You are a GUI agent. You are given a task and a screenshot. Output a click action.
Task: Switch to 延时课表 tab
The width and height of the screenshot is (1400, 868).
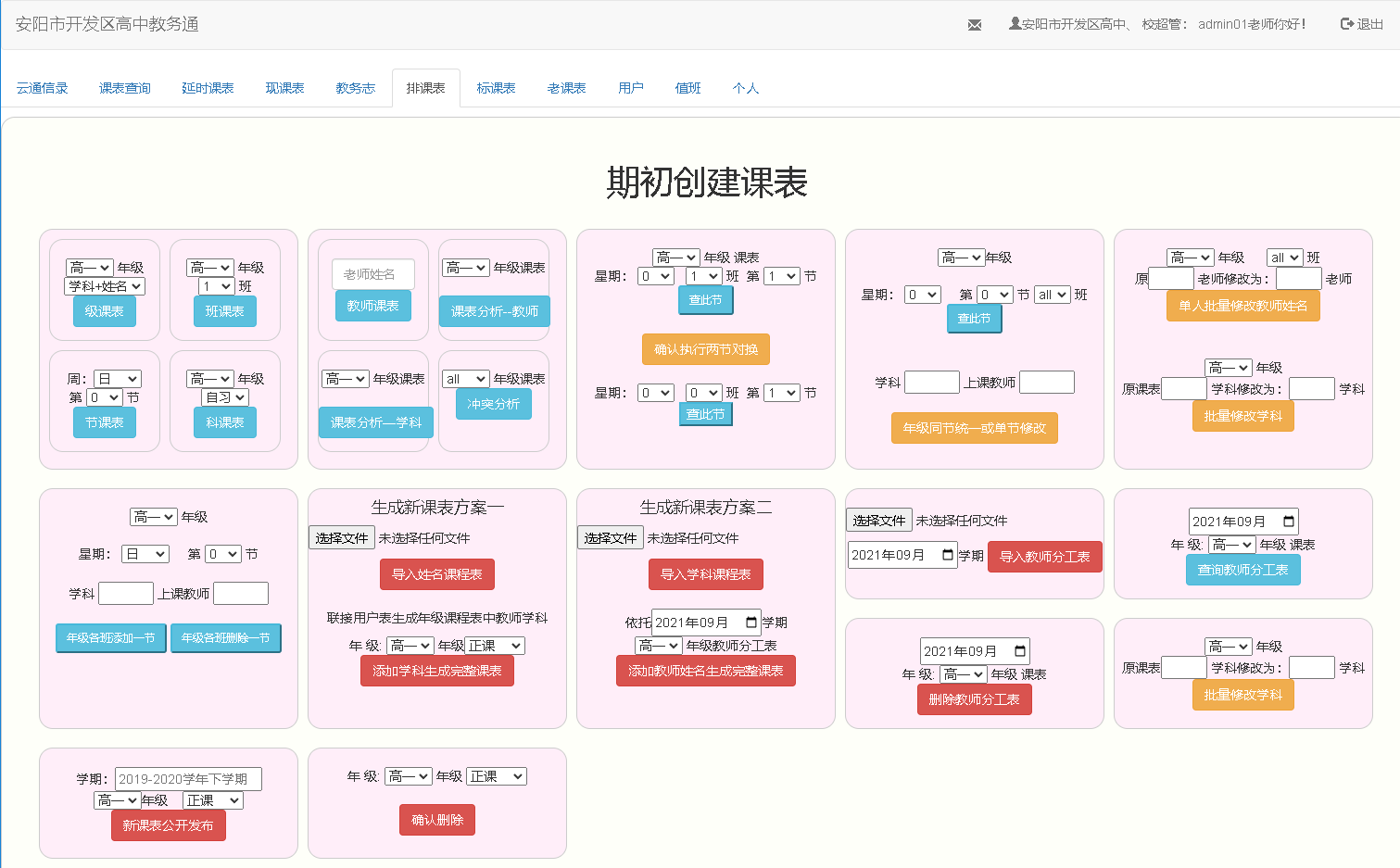point(208,88)
